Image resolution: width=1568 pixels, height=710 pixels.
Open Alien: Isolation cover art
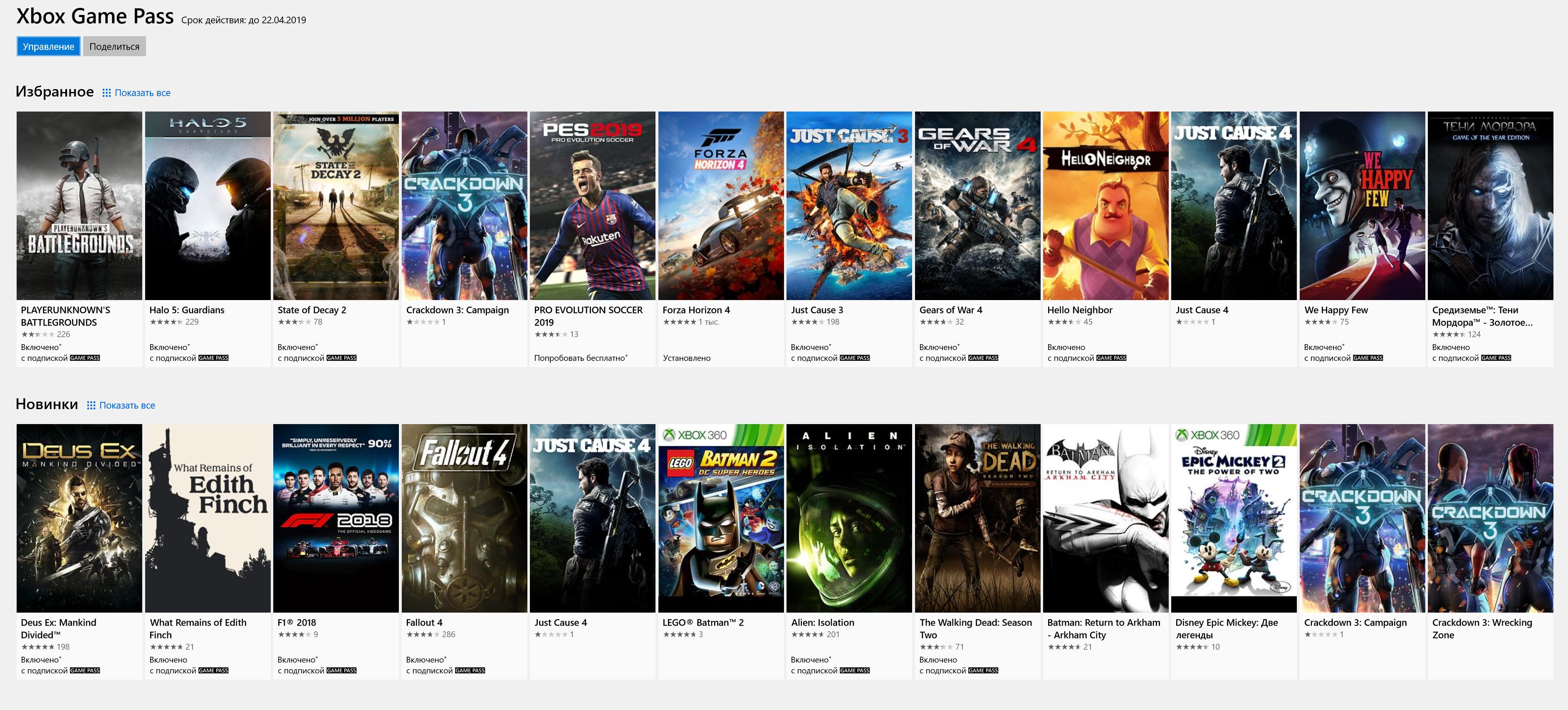(x=849, y=518)
